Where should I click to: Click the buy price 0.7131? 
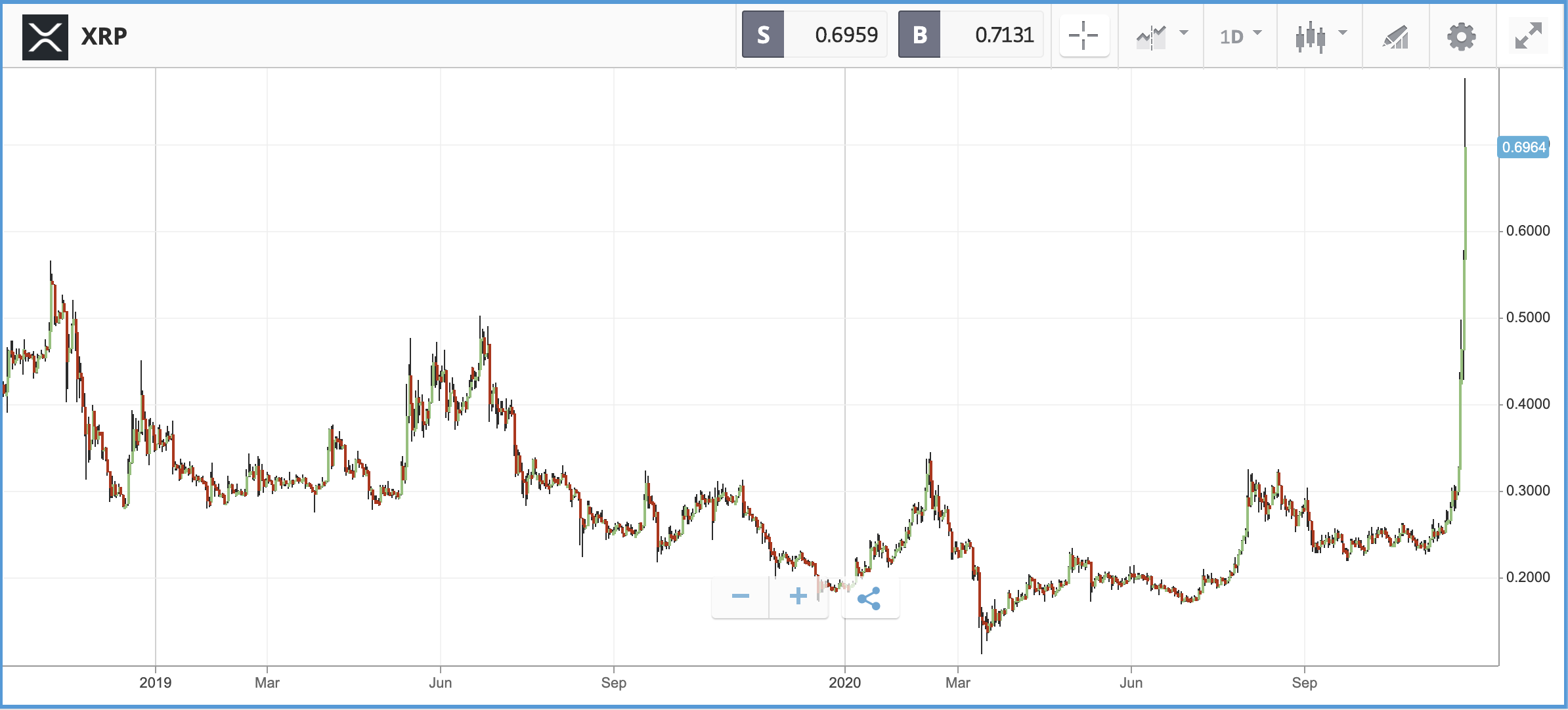click(x=1004, y=35)
